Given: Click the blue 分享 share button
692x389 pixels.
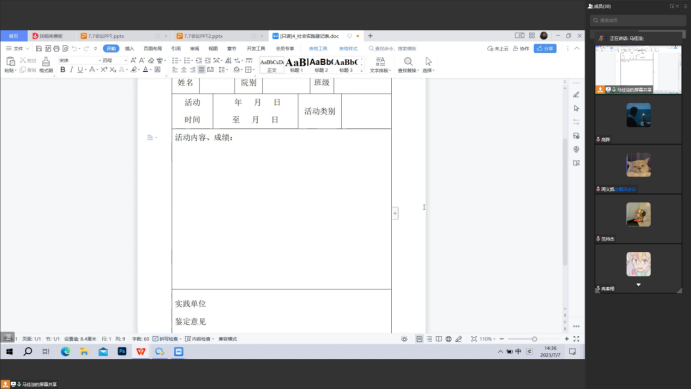Looking at the screenshot, I should pyautogui.click(x=545, y=49).
